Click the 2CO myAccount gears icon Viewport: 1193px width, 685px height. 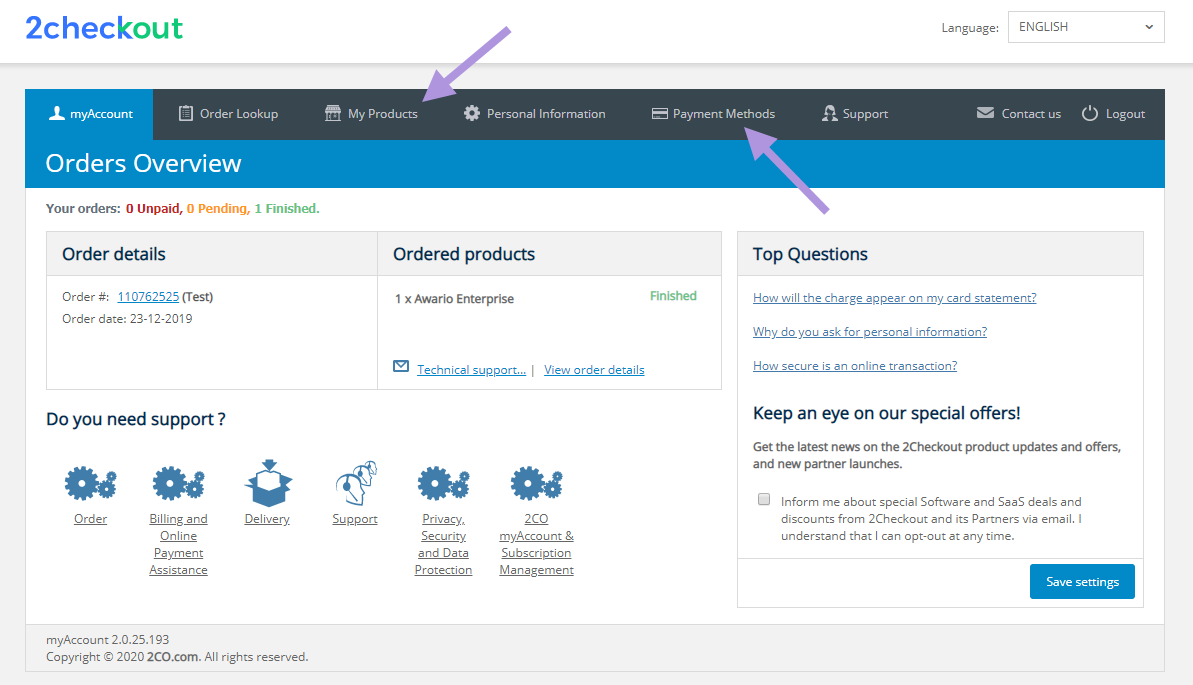point(536,483)
